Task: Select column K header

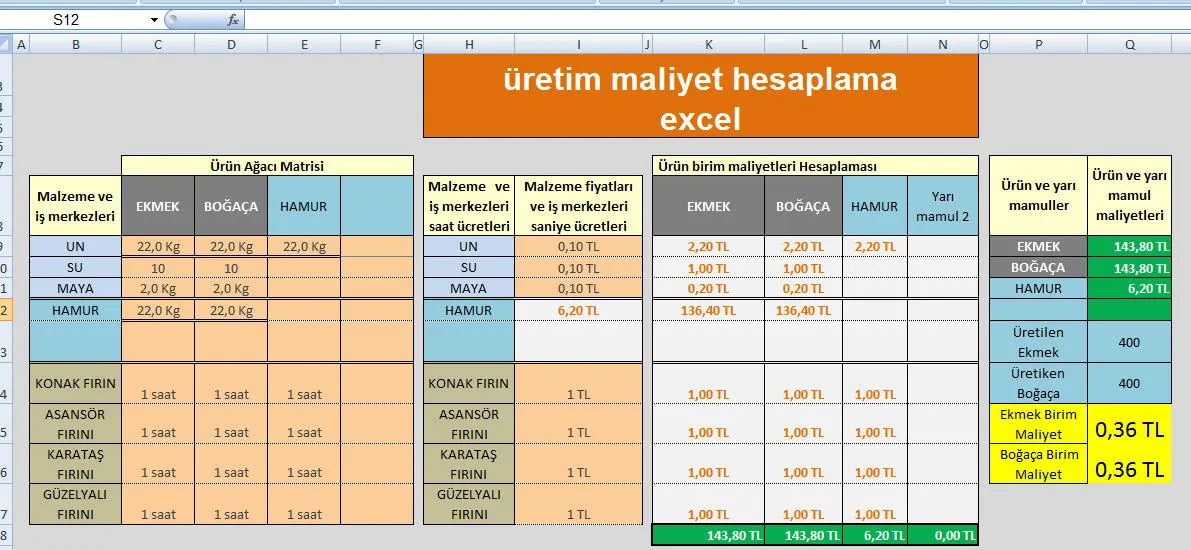Action: coord(708,43)
